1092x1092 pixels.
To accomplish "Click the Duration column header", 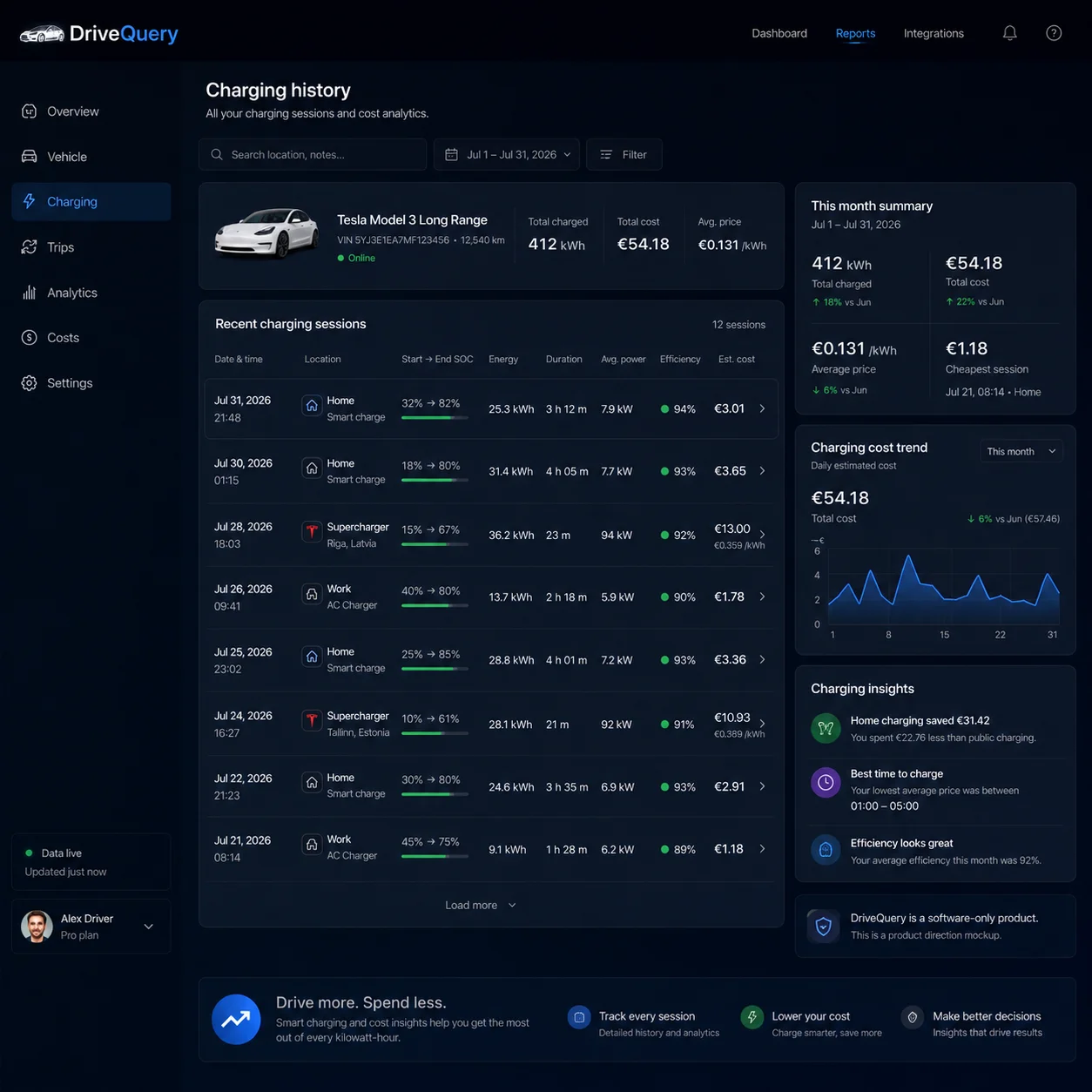I will pyautogui.click(x=564, y=359).
